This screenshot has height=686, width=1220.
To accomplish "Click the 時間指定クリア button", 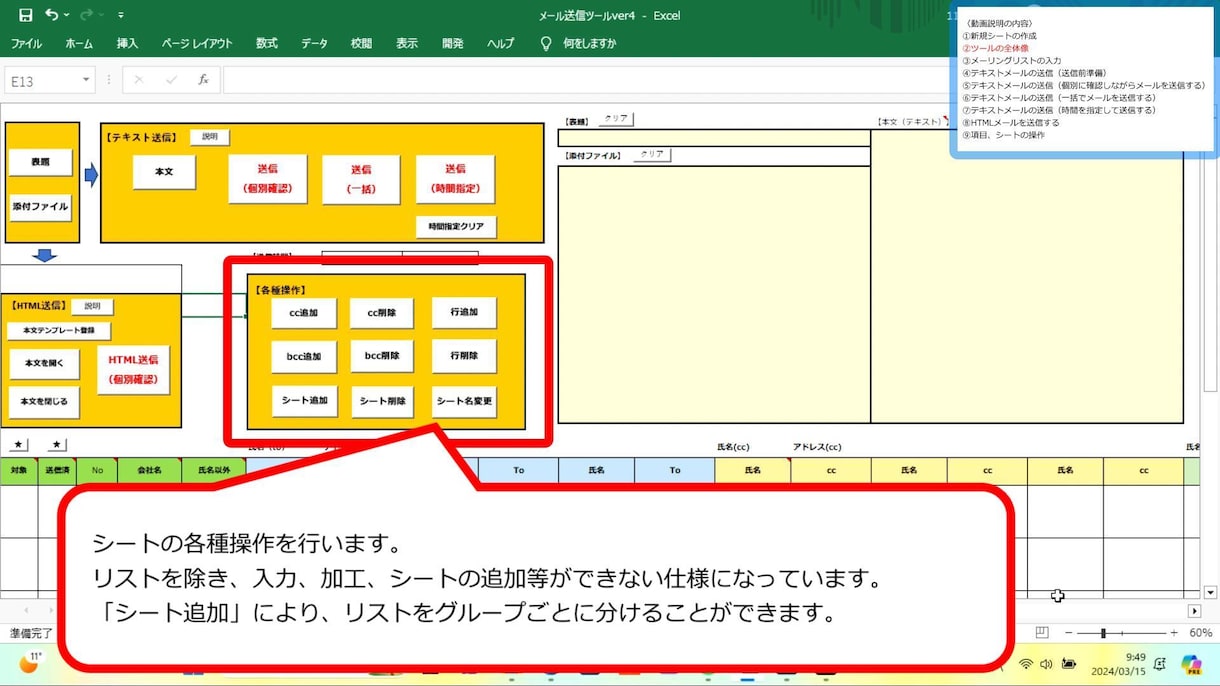I will (x=456, y=227).
